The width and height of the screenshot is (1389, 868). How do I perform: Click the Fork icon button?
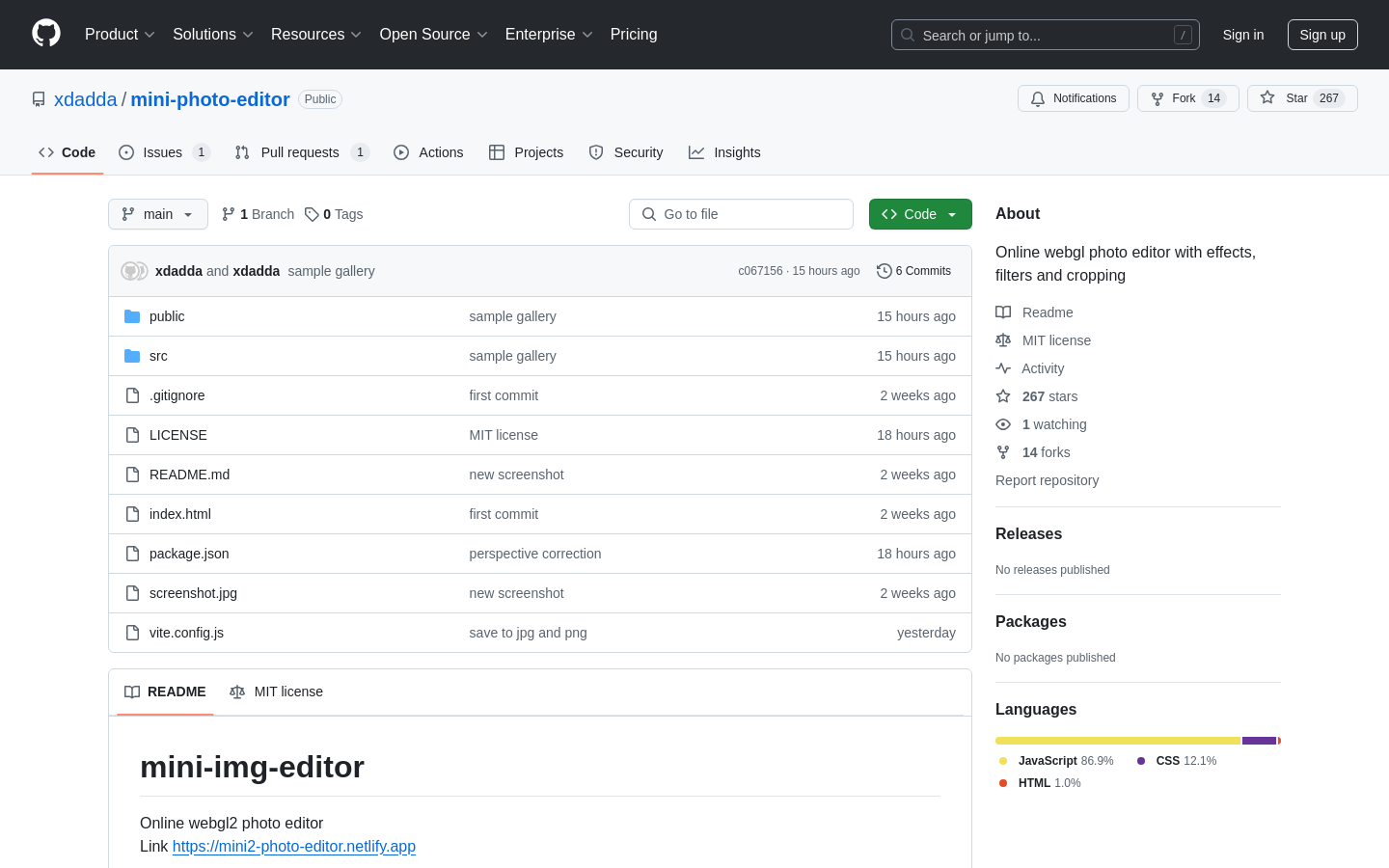point(1157,98)
